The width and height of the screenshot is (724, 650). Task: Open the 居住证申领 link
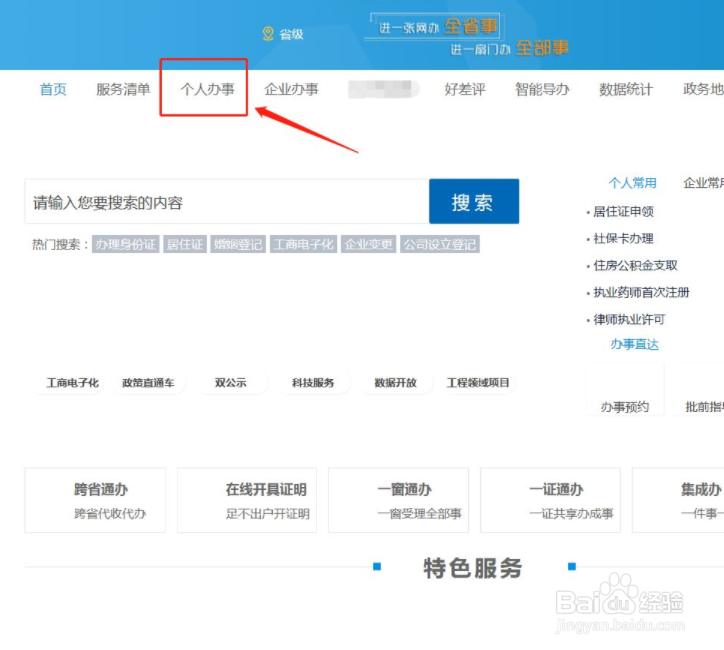[623, 212]
